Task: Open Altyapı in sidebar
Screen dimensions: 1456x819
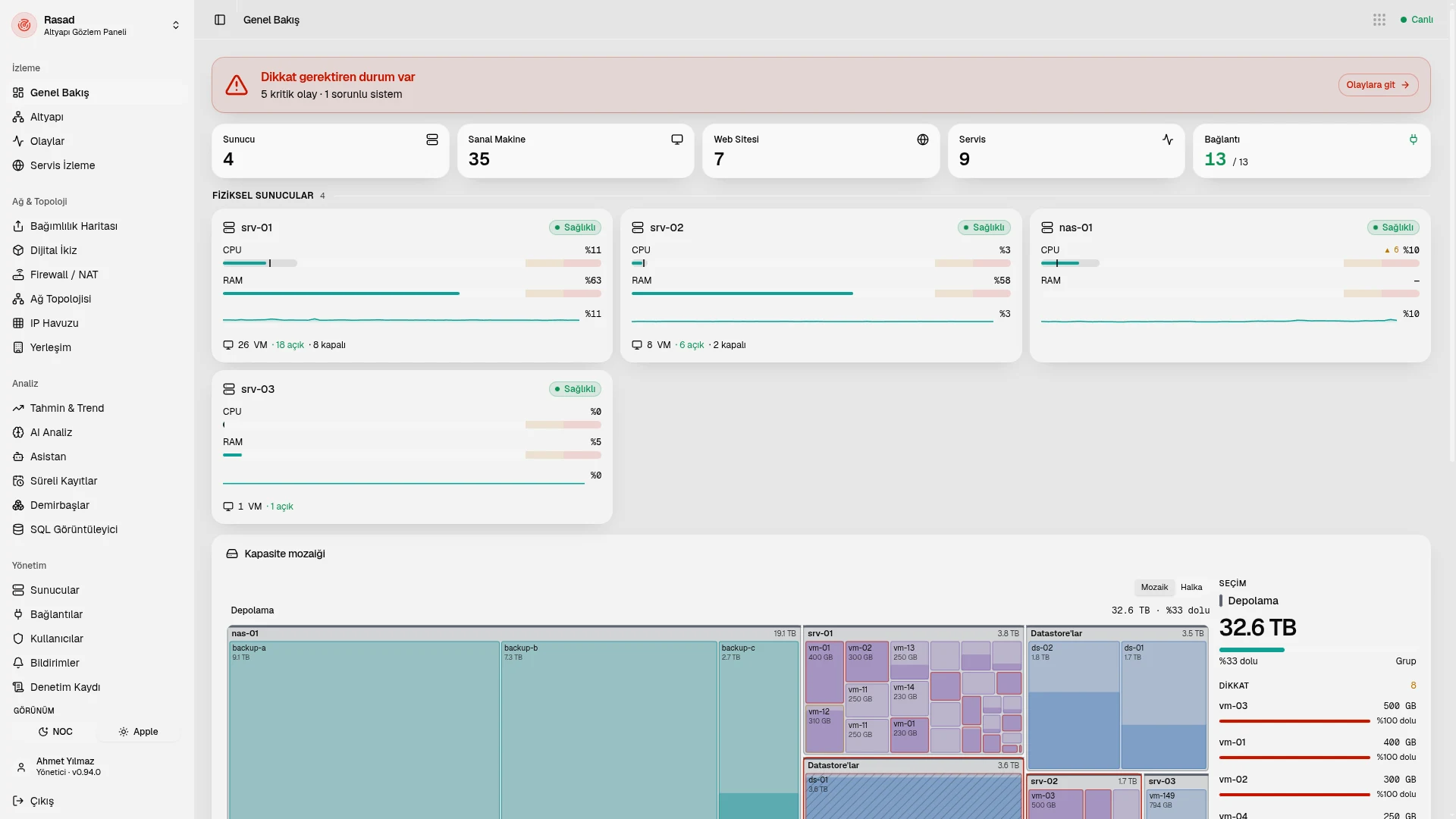Action: click(x=97, y=117)
